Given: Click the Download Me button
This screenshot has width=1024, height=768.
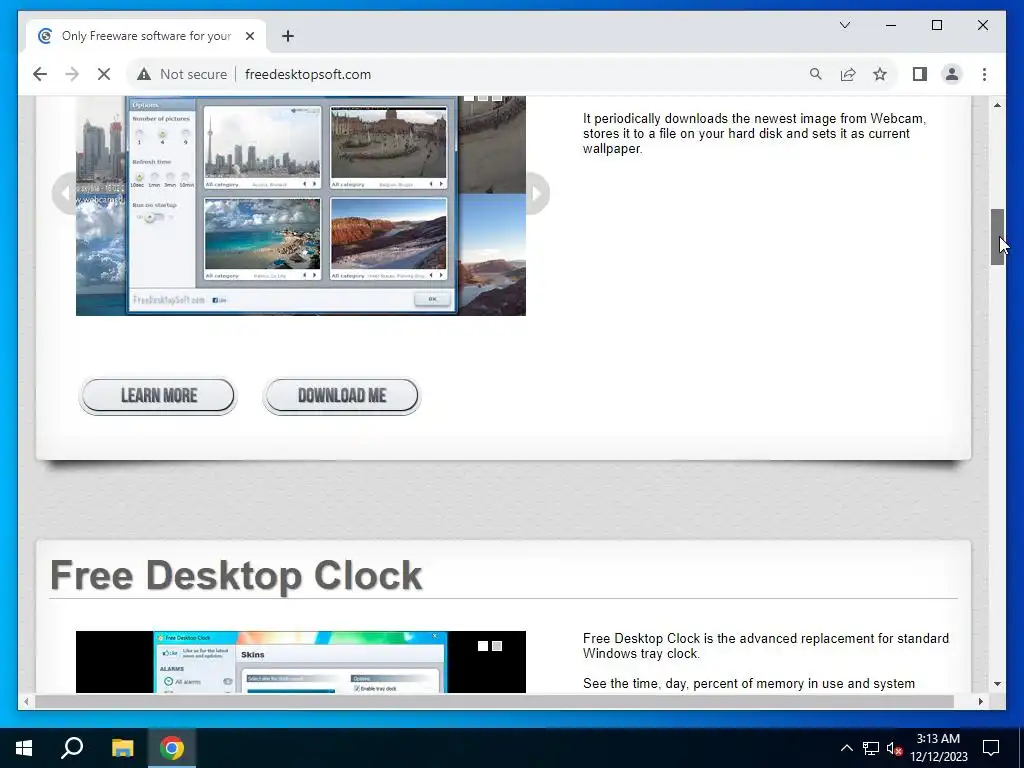Looking at the screenshot, I should [x=342, y=396].
